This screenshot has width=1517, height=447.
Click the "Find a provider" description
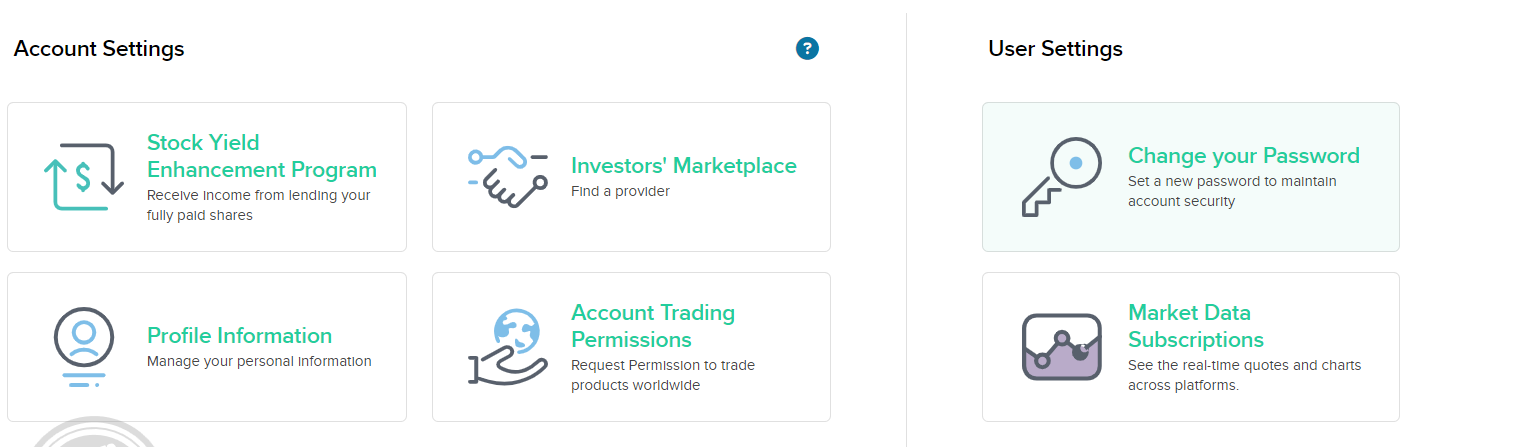coord(620,191)
